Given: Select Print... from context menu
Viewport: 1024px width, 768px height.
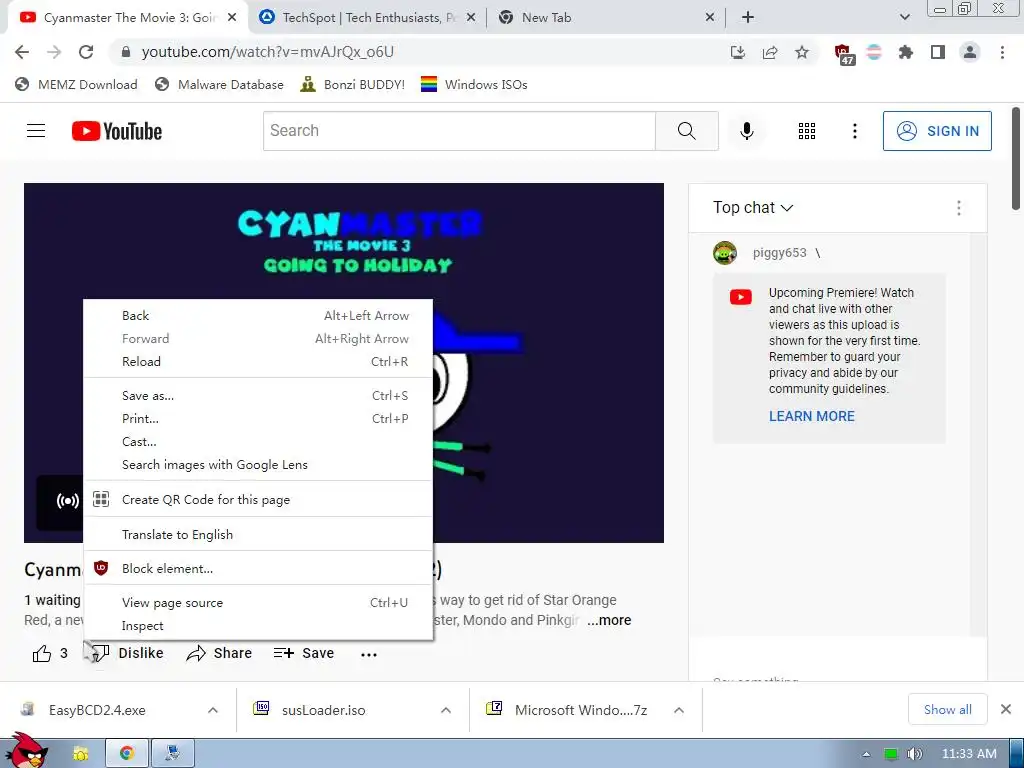Looking at the screenshot, I should pos(259,419).
